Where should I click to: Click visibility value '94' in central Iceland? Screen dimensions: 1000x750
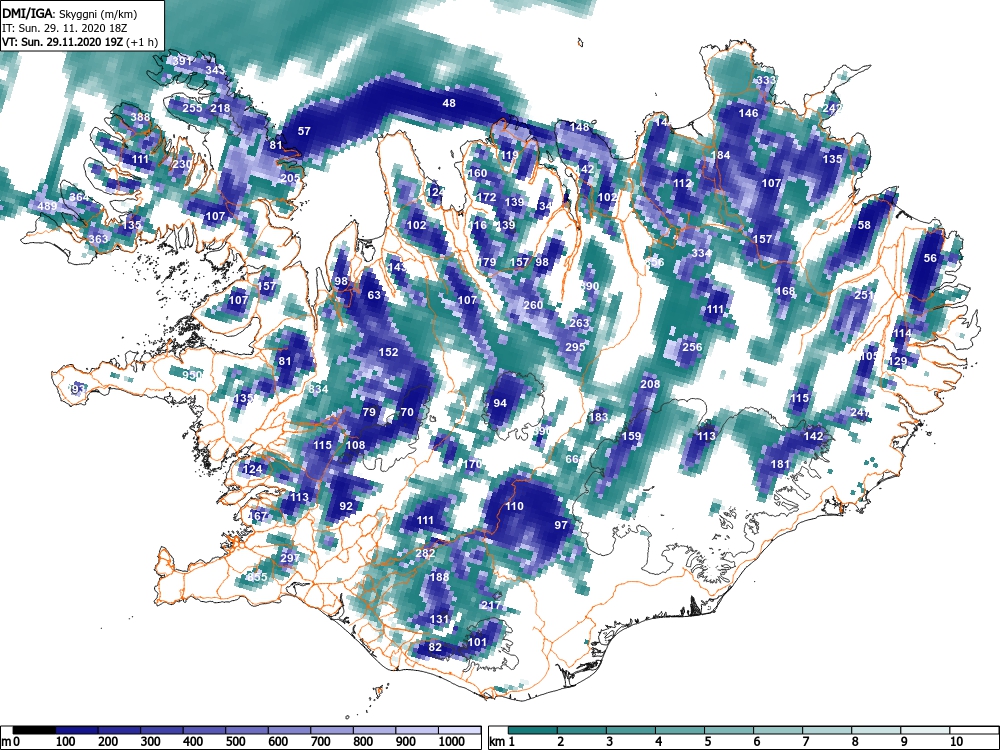[500, 403]
